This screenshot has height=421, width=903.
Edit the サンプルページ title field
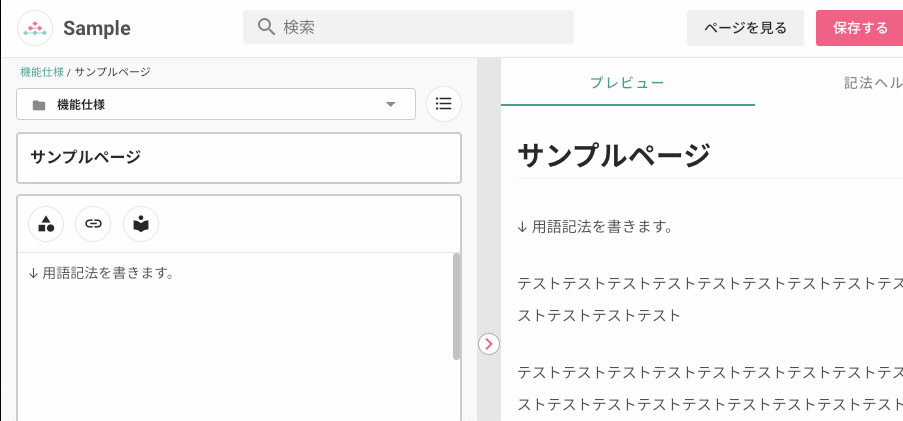(x=239, y=158)
